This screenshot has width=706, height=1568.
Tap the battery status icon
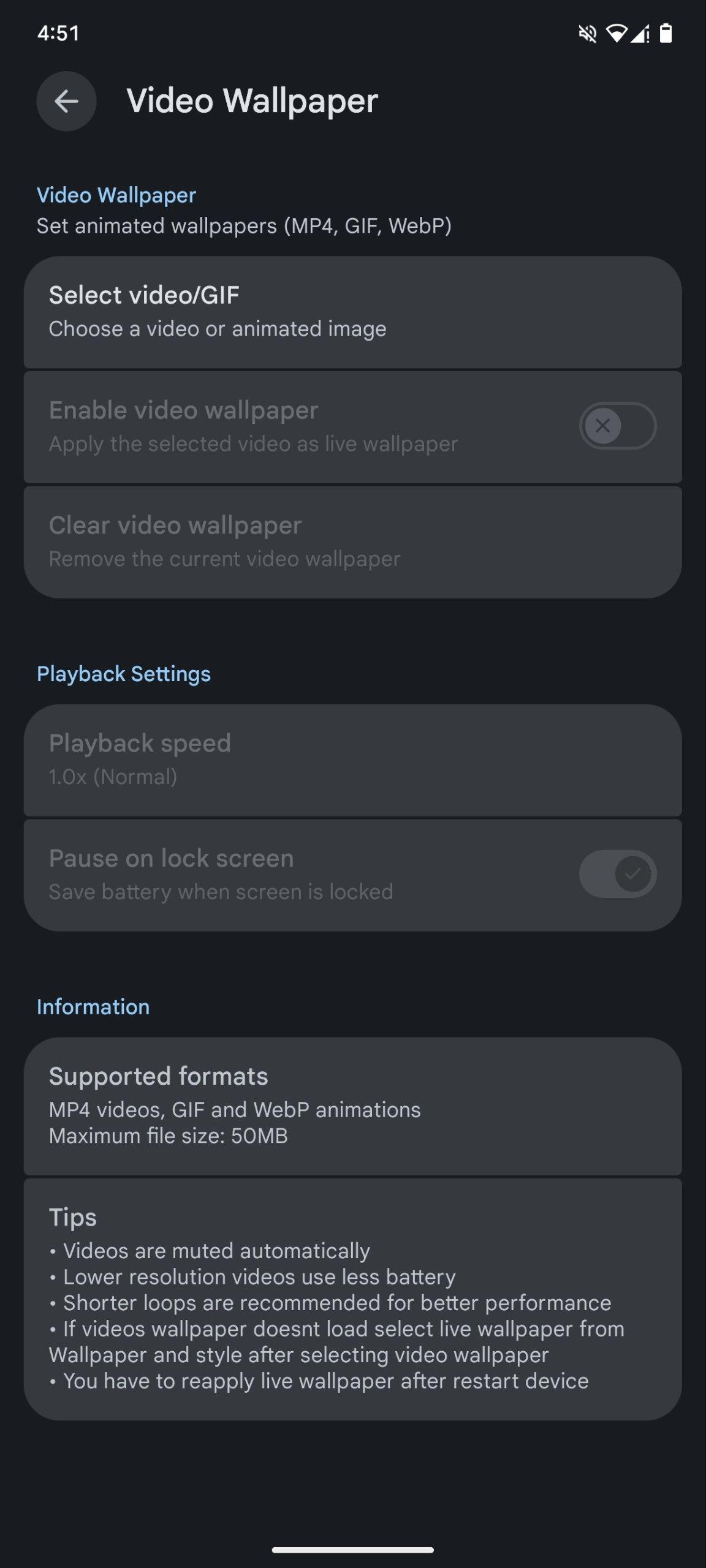pos(666,34)
